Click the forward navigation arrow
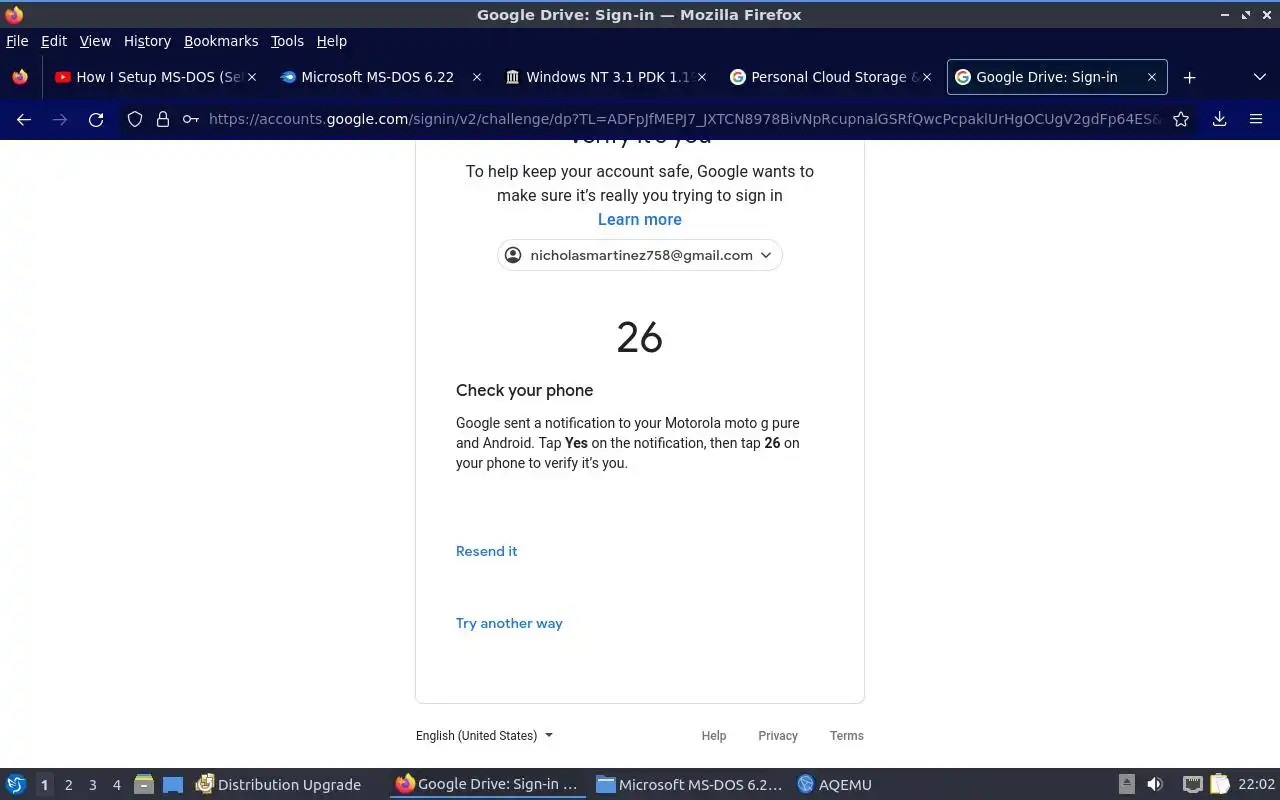Image resolution: width=1280 pixels, height=800 pixels. click(60, 119)
